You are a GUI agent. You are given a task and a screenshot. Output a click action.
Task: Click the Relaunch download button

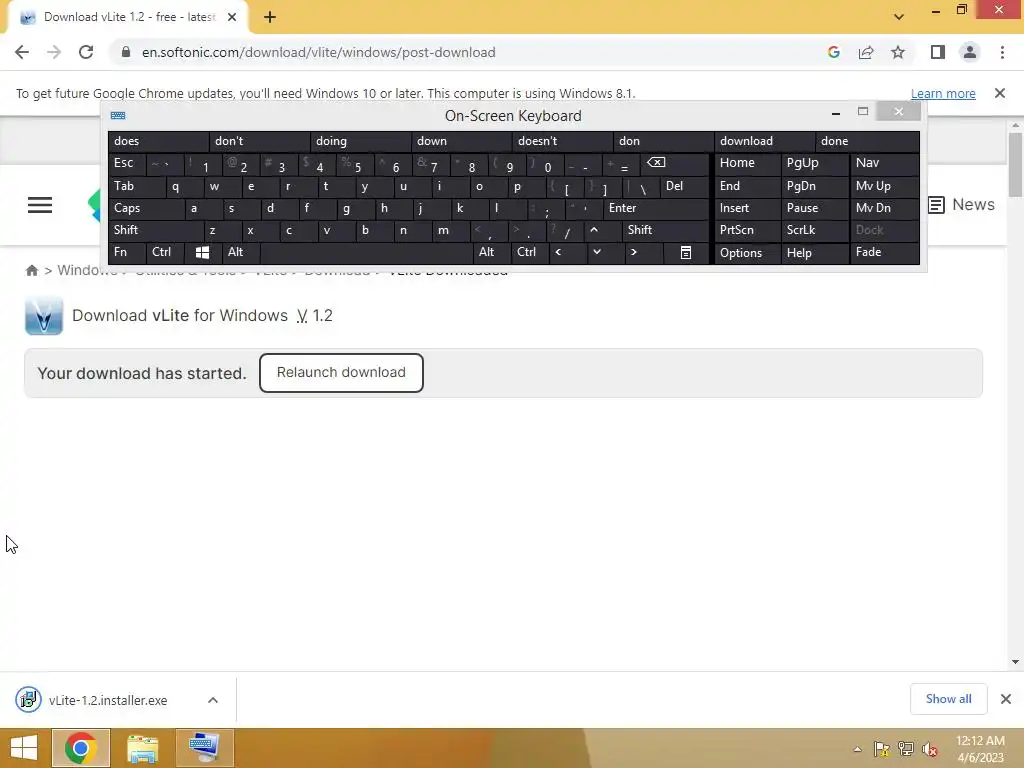point(341,373)
